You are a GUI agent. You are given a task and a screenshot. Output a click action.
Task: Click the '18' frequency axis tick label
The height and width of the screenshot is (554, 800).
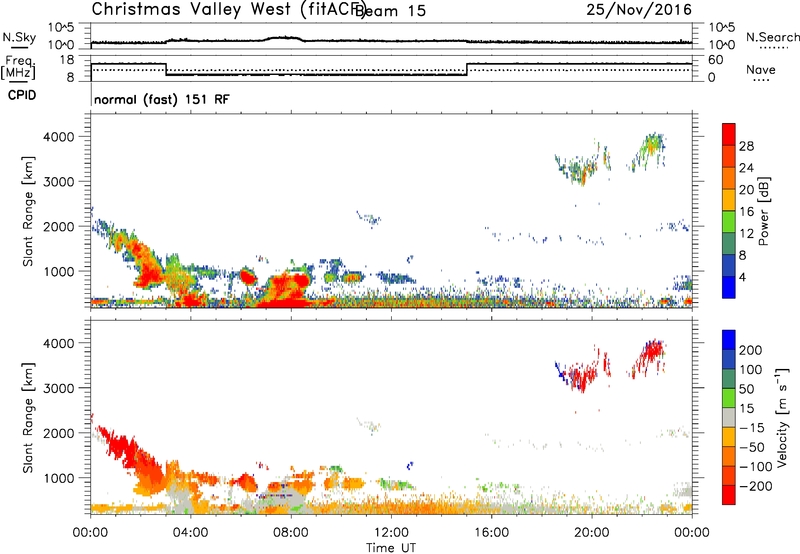point(67,60)
